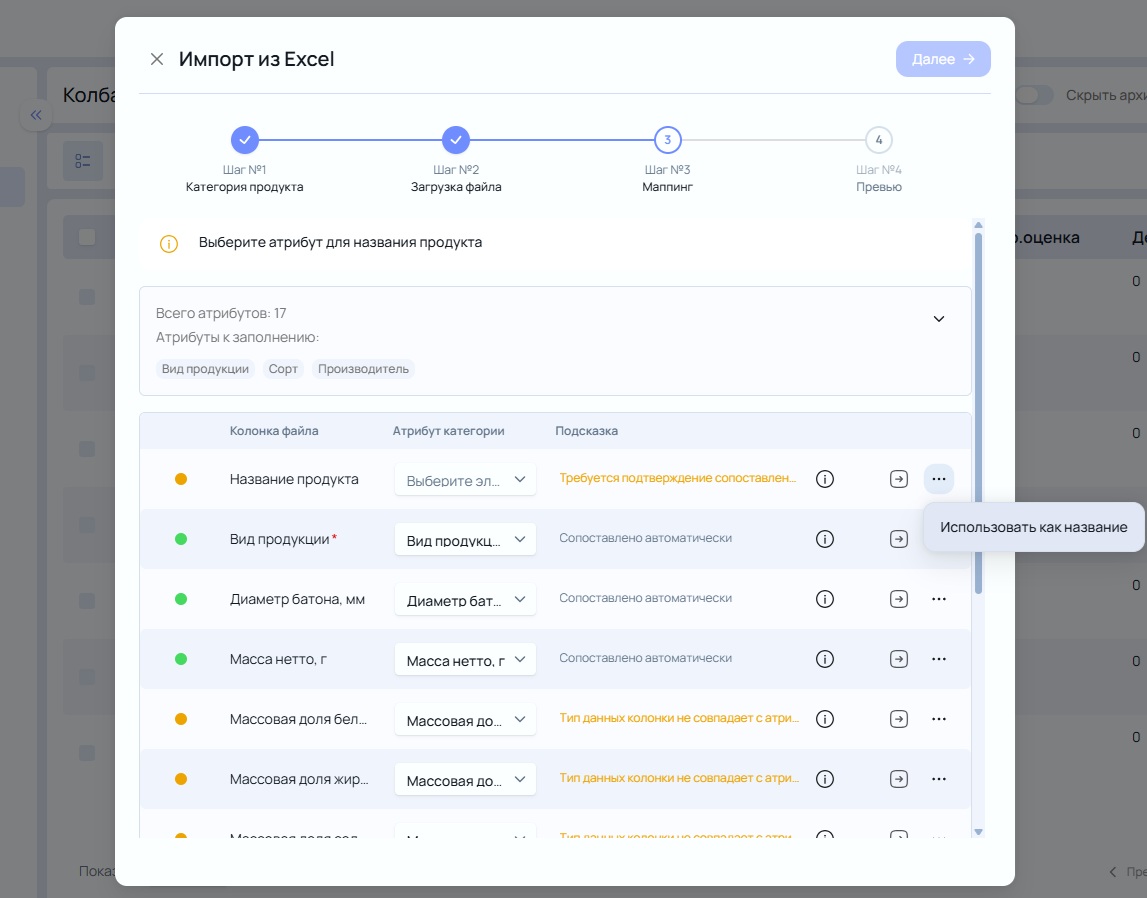Check the header select-all checkbox in table

[x=87, y=237]
